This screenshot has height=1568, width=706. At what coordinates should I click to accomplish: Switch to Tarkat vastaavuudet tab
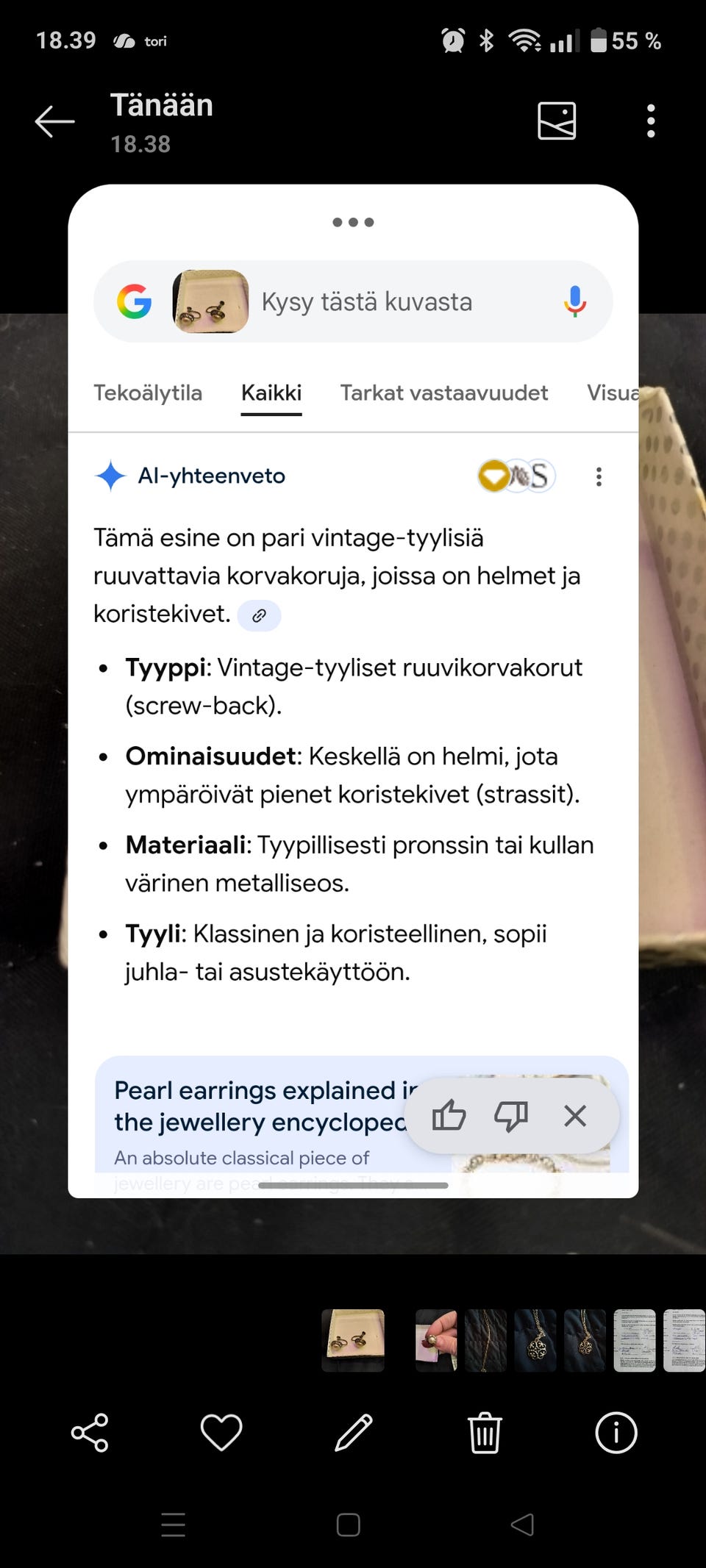tap(443, 393)
